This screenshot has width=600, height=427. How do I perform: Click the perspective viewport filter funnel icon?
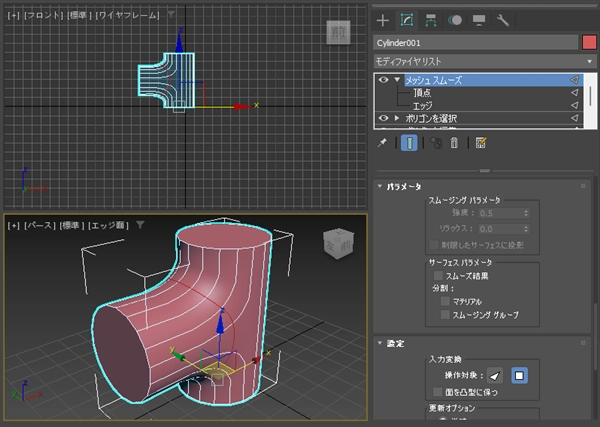pyautogui.click(x=140, y=225)
